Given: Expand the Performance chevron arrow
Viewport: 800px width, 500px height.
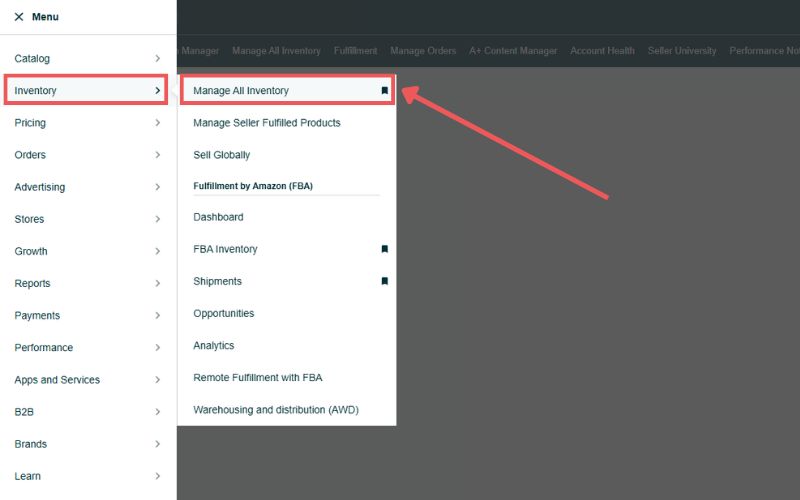Looking at the screenshot, I should coord(158,347).
